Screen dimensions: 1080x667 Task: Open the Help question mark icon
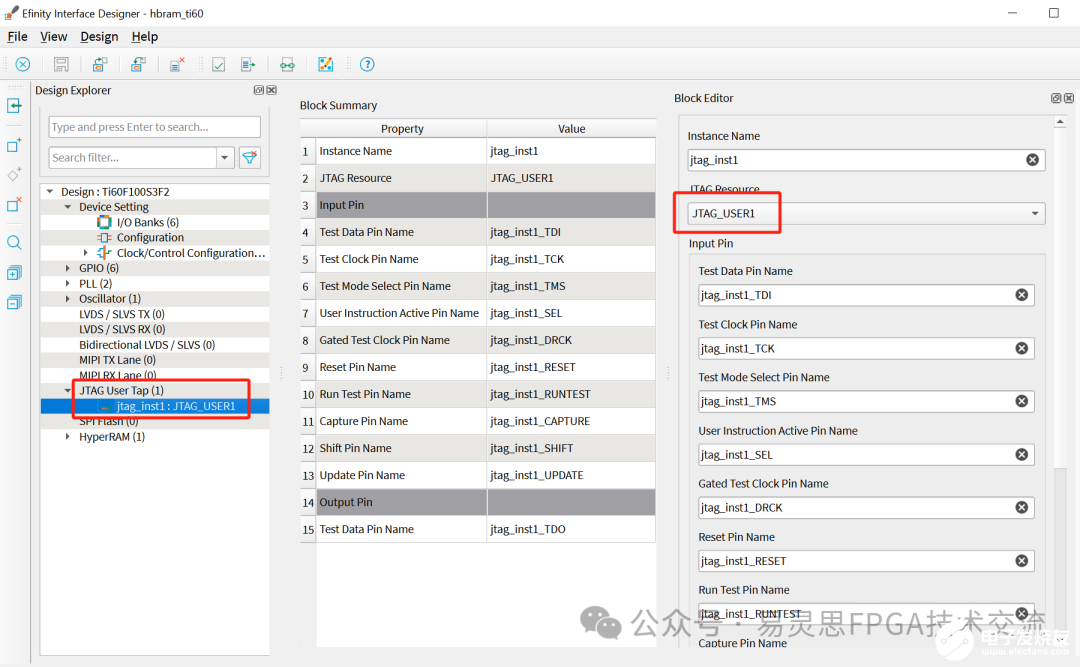[367, 64]
